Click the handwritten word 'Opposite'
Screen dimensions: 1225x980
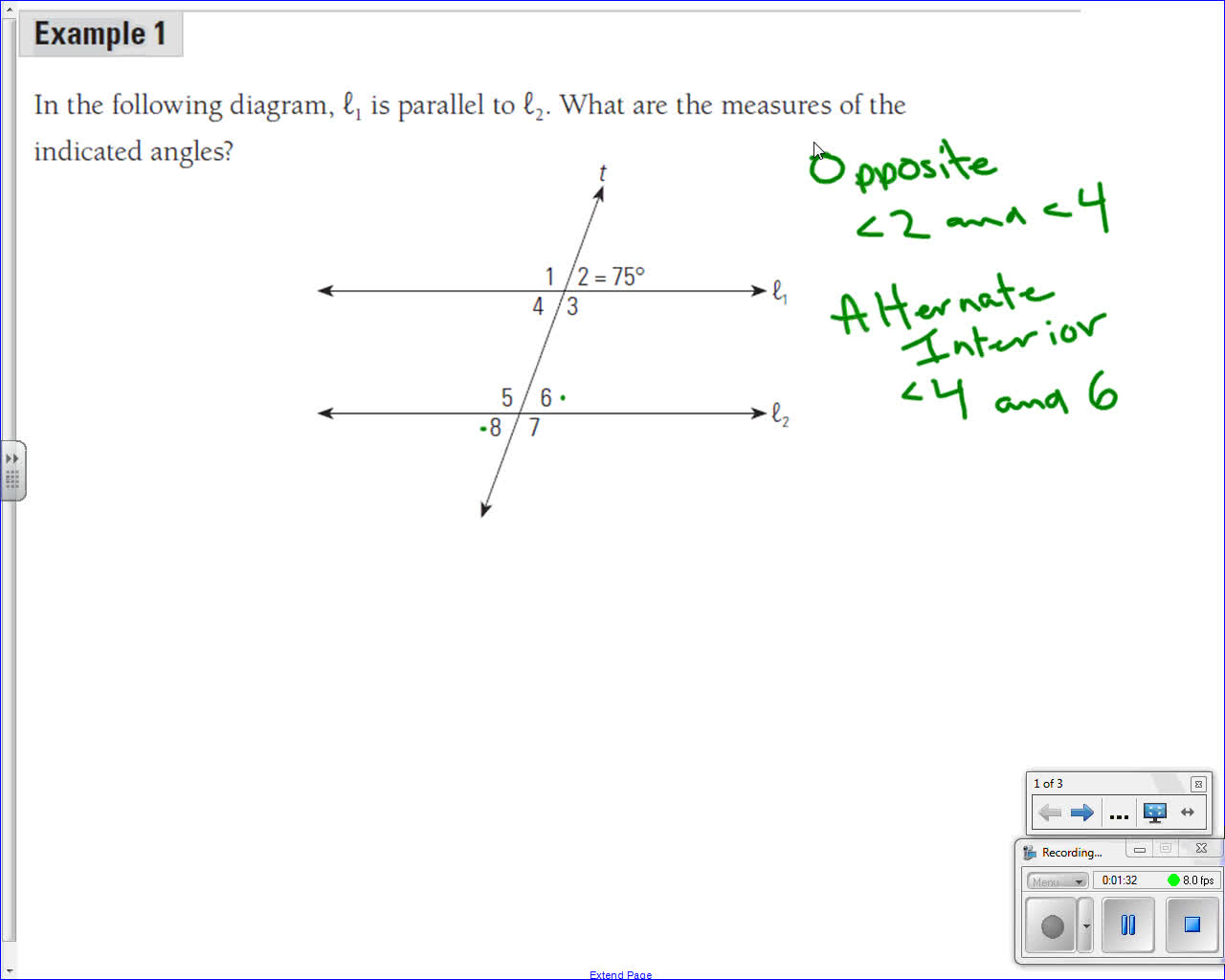pos(902,166)
